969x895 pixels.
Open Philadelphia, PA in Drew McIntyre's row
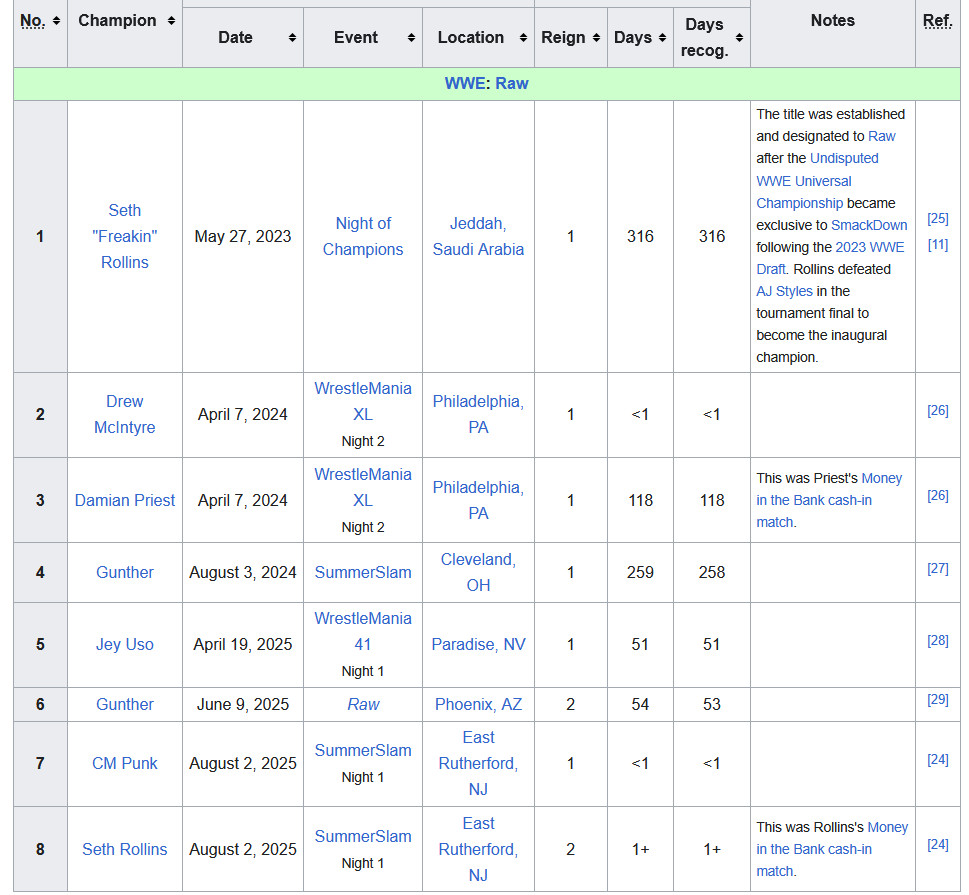click(478, 414)
